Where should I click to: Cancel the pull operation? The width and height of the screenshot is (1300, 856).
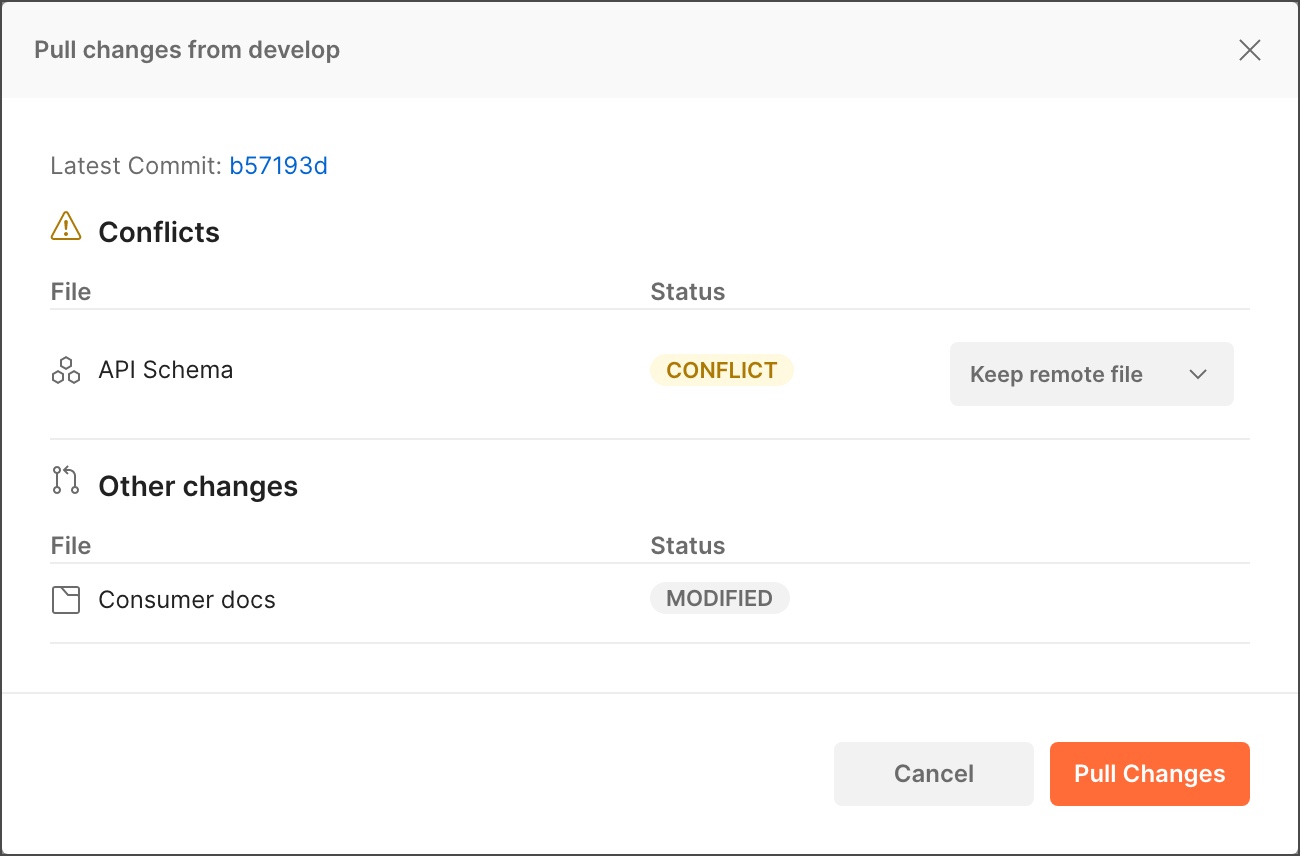933,774
